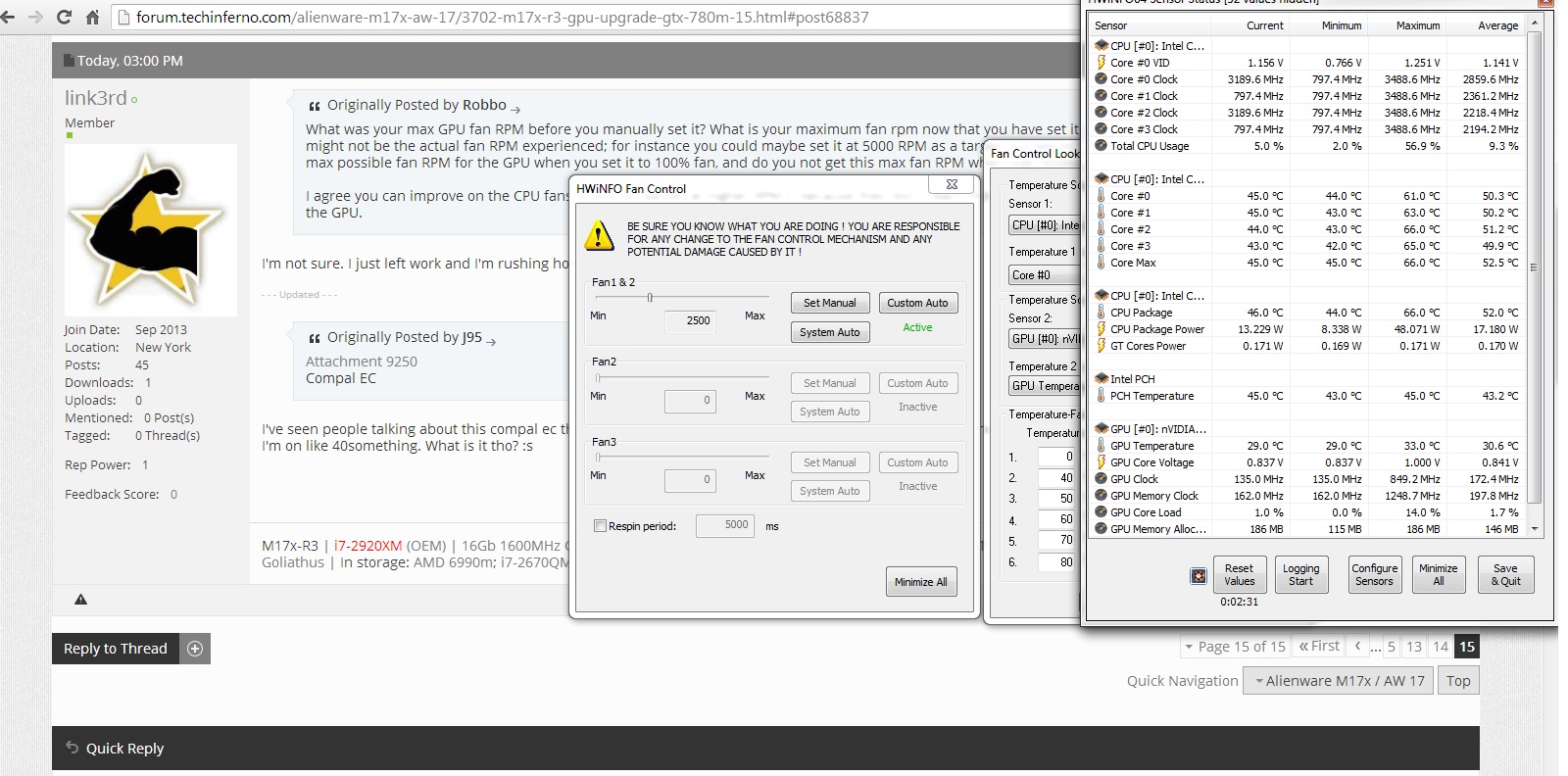Screen dimensions: 1568x776
Task: View Robbo's original post via quote arrow
Action: (x=515, y=109)
